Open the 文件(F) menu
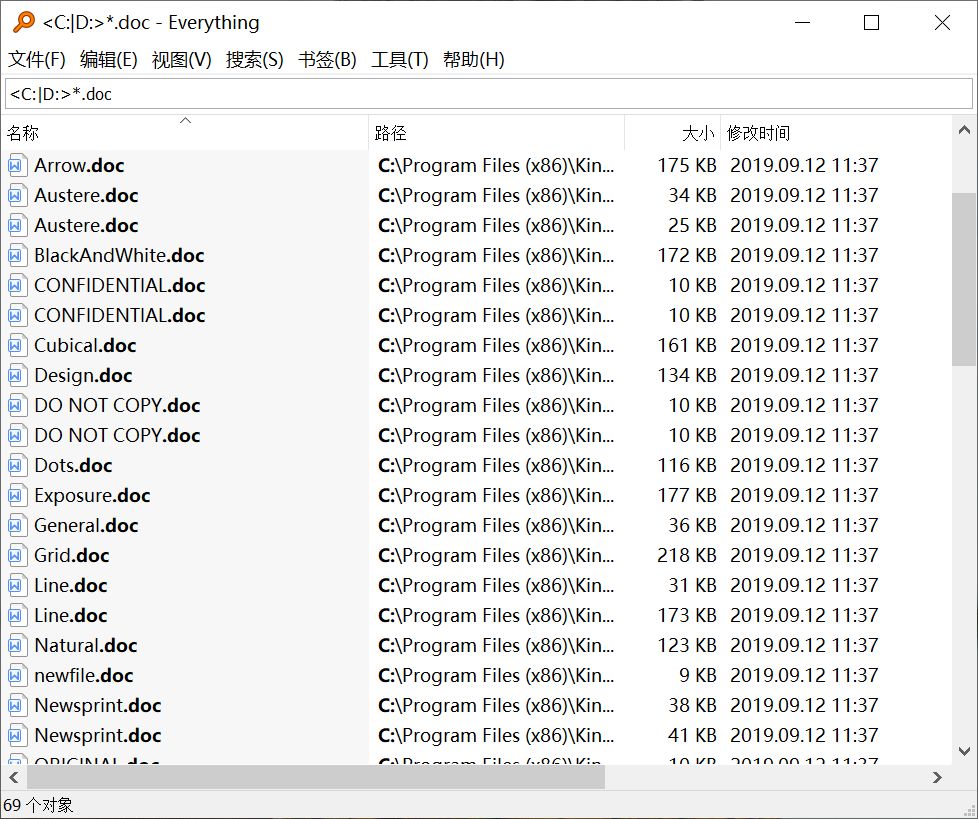 [37, 60]
